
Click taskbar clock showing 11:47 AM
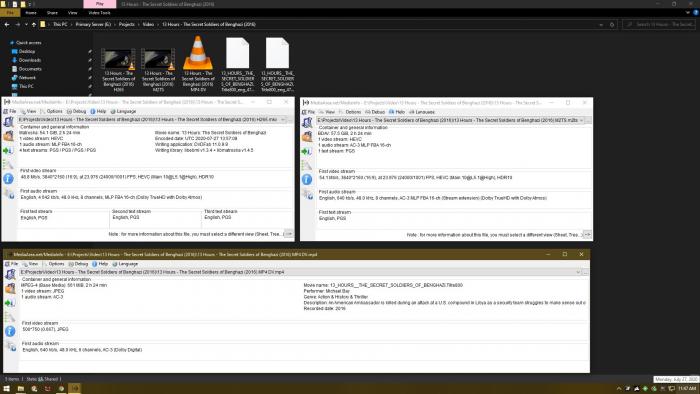[688, 389]
